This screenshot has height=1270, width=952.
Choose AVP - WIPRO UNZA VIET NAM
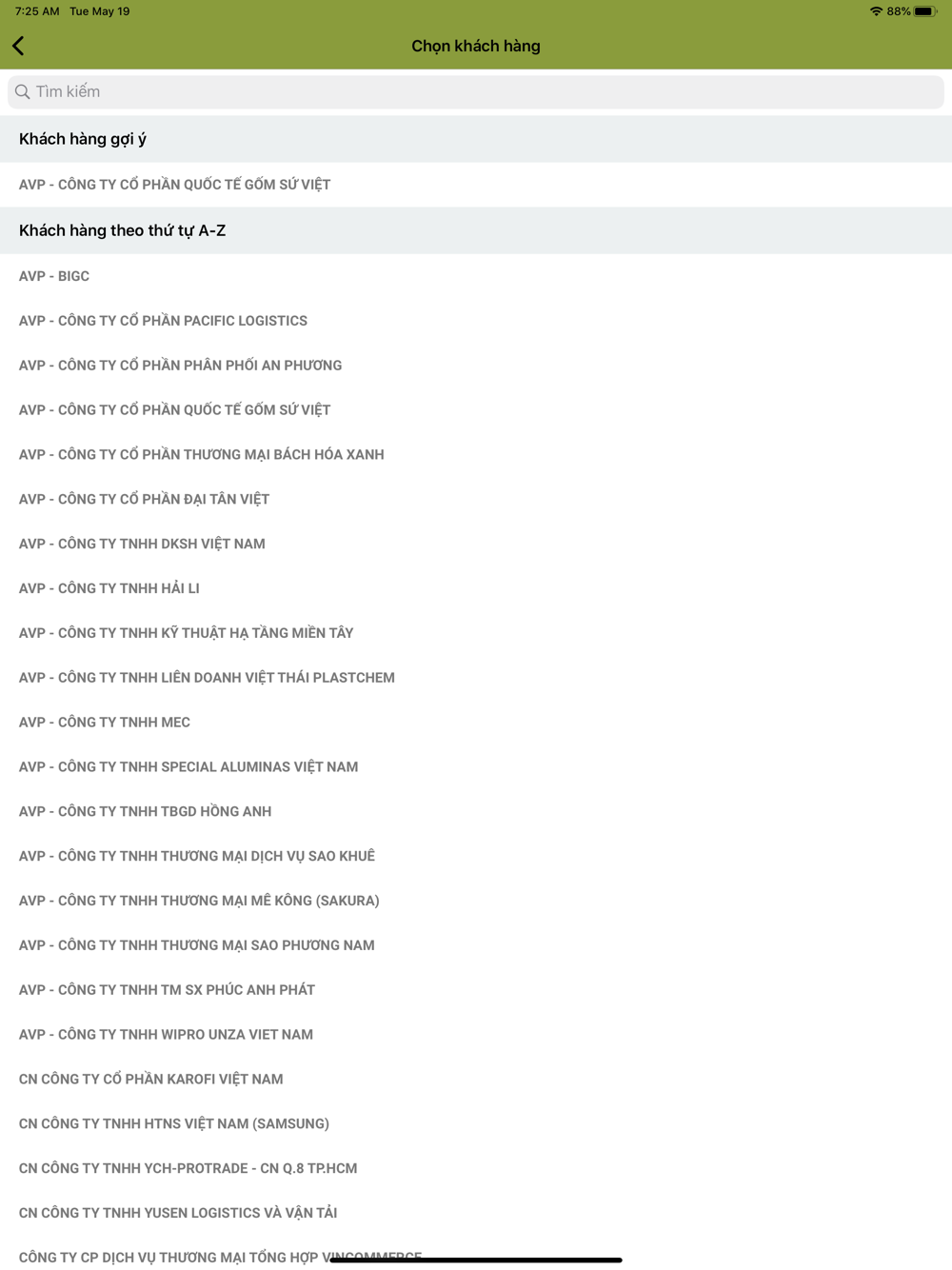point(476,1035)
